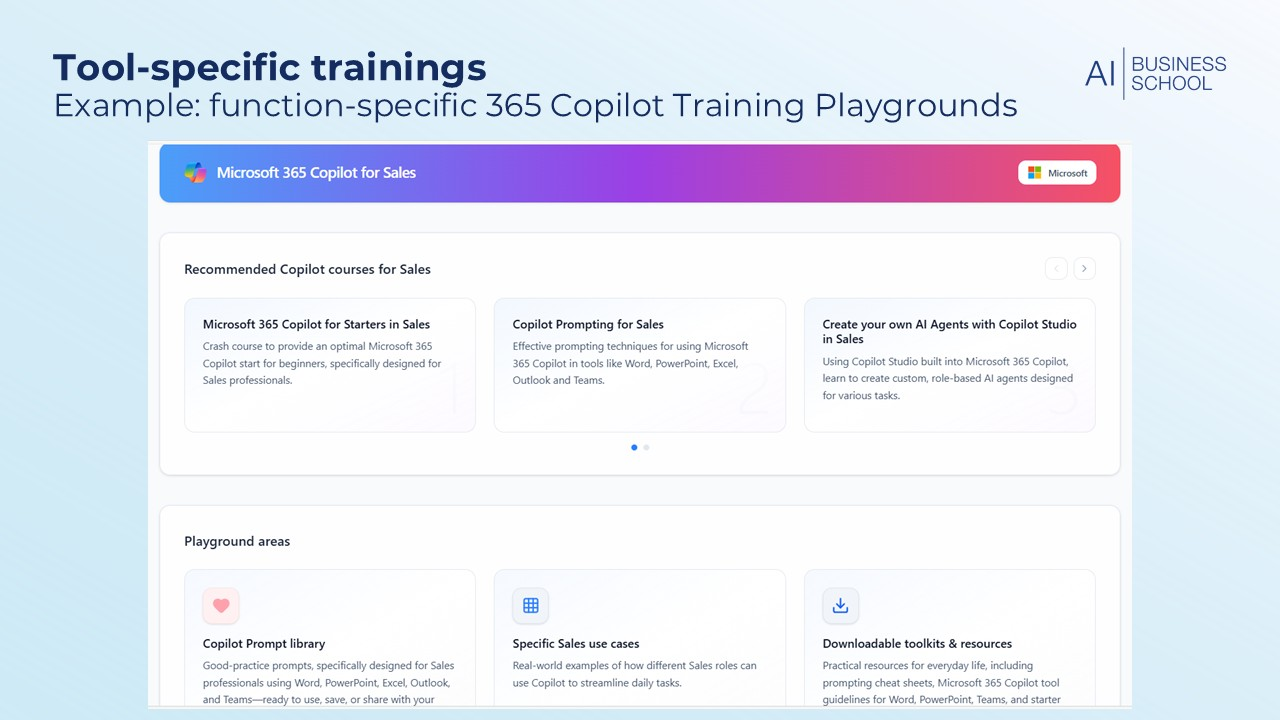This screenshot has width=1280, height=720.
Task: Click the 'Recommended Copilot courses for Sales' heading
Action: (308, 269)
